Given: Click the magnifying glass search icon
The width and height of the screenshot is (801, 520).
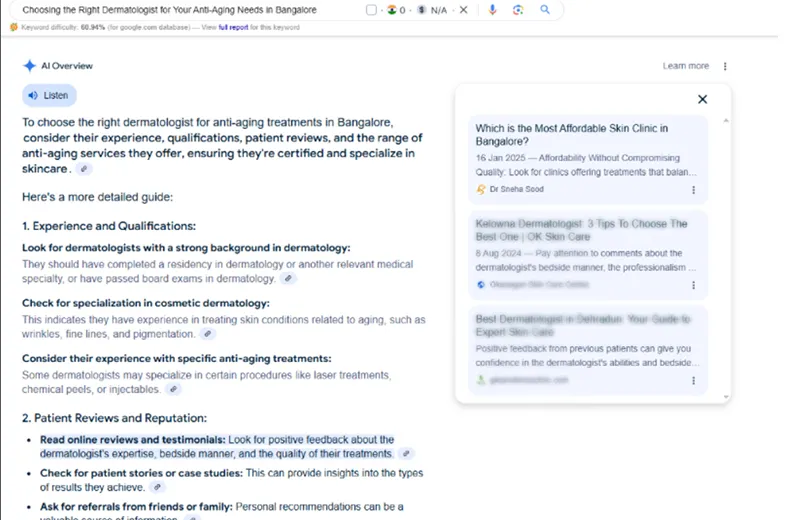Looking at the screenshot, I should click(545, 10).
